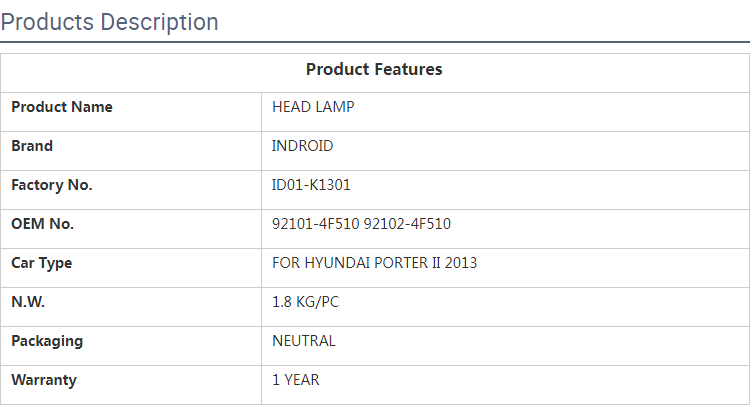Viewport: 752px width, 407px height.
Task: Select the Product Features table header
Action: pos(374,70)
